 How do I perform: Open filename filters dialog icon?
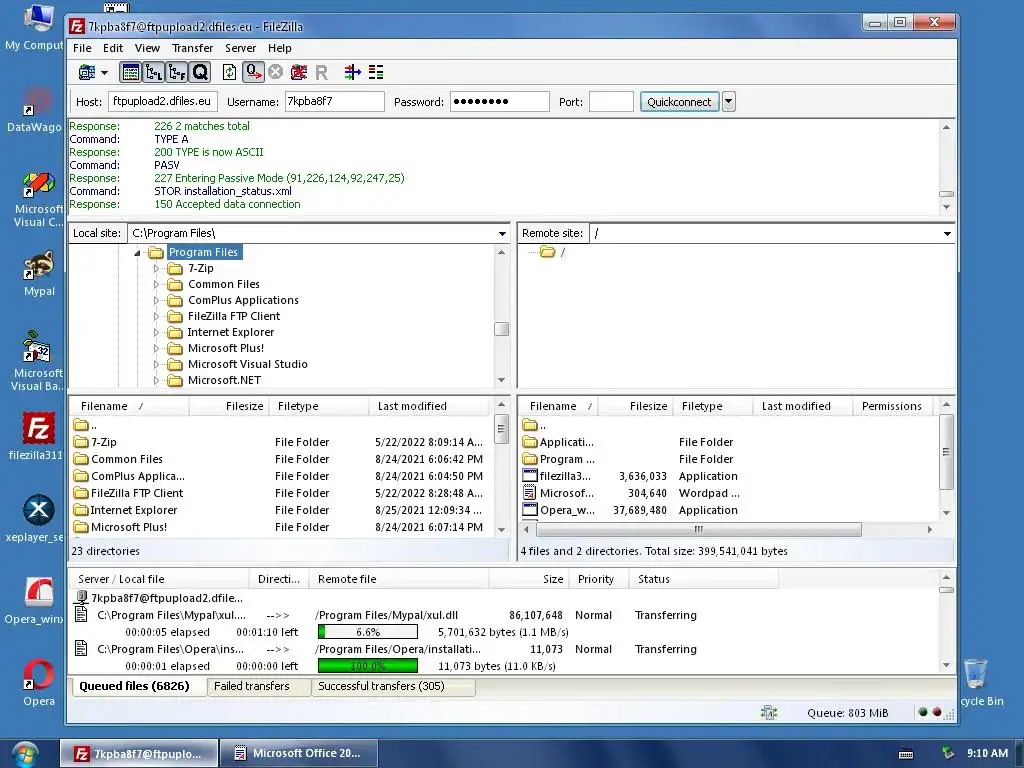click(x=353, y=72)
